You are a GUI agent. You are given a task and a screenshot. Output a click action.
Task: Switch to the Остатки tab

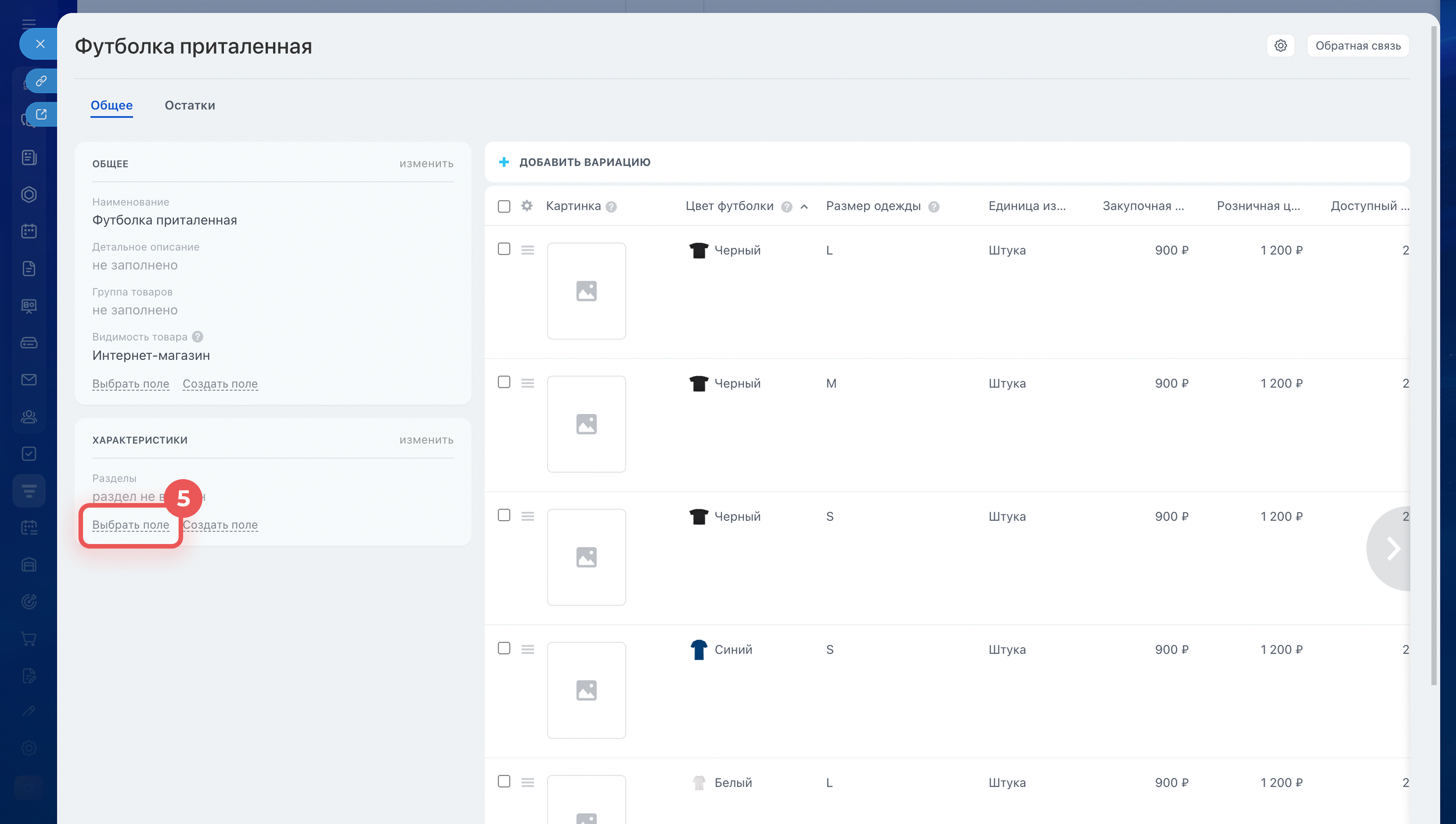(190, 105)
